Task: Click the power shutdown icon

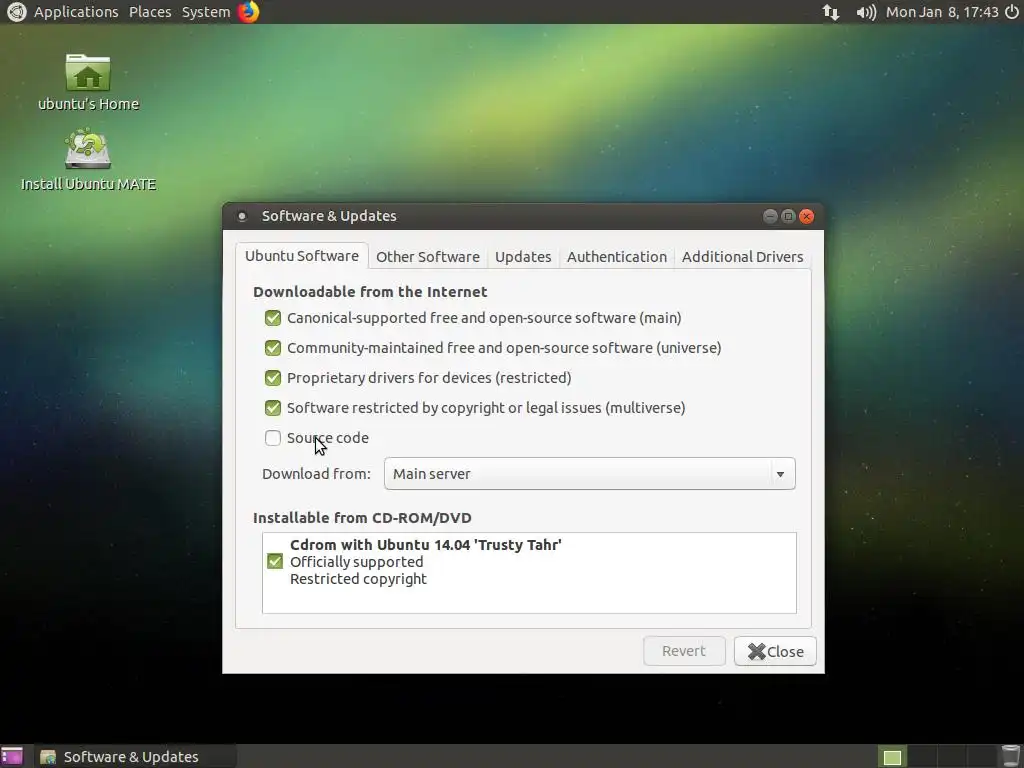Action: [1012, 12]
